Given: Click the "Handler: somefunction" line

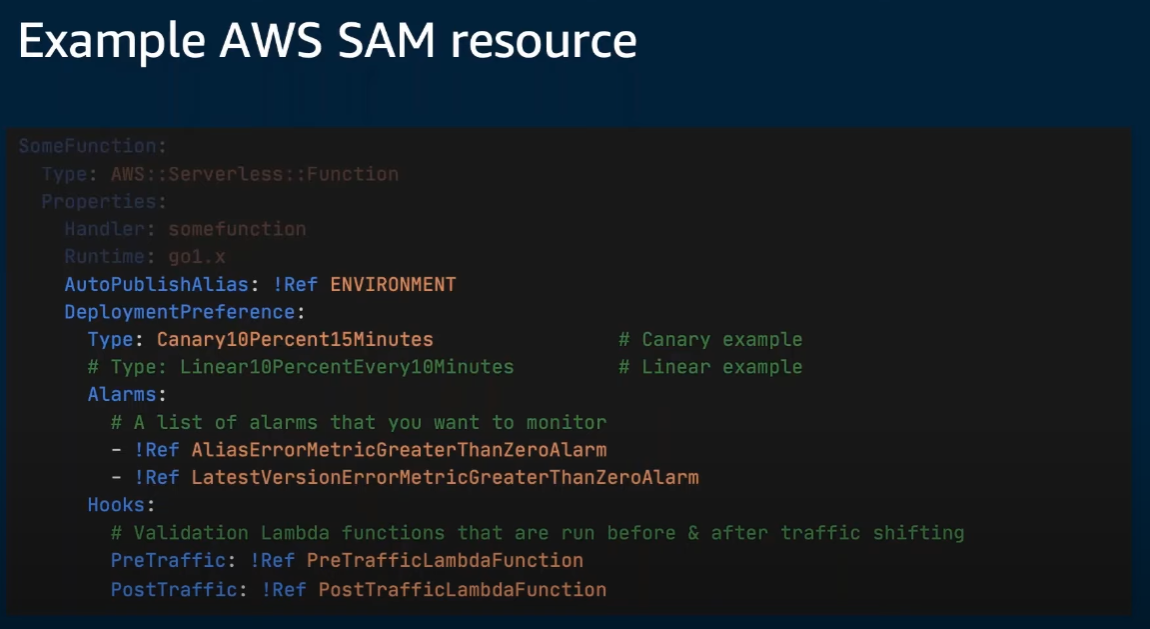Looking at the screenshot, I should pos(186,229).
